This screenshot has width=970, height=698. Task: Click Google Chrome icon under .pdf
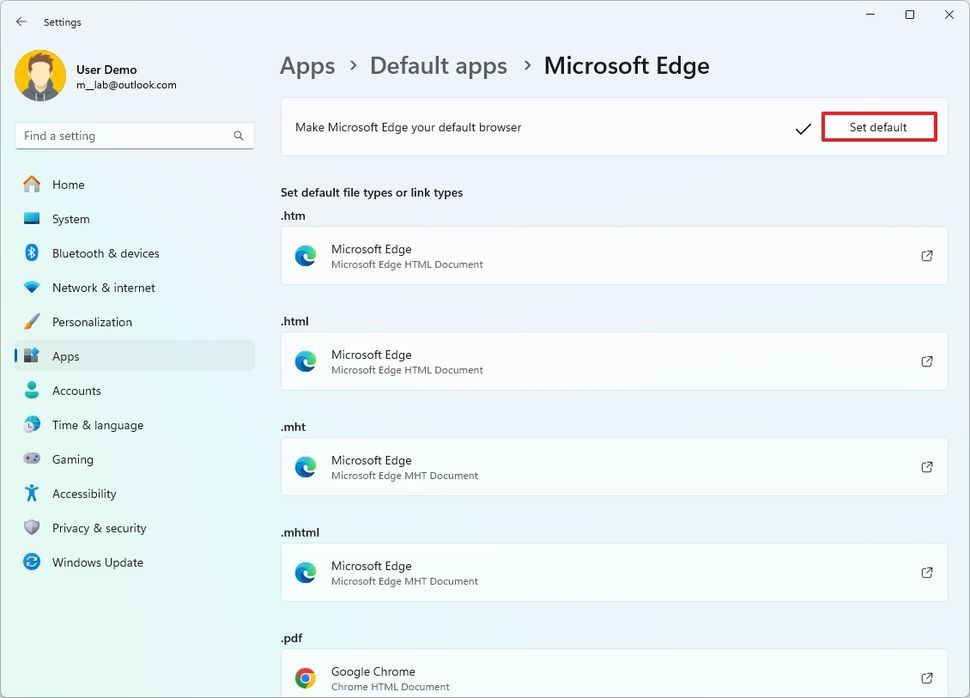306,679
